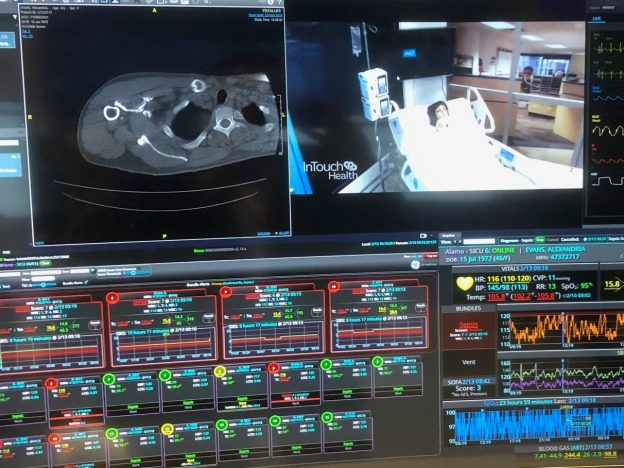The height and width of the screenshot is (468, 624).
Task: Open the Vent bundle tile
Action: (x=469, y=362)
